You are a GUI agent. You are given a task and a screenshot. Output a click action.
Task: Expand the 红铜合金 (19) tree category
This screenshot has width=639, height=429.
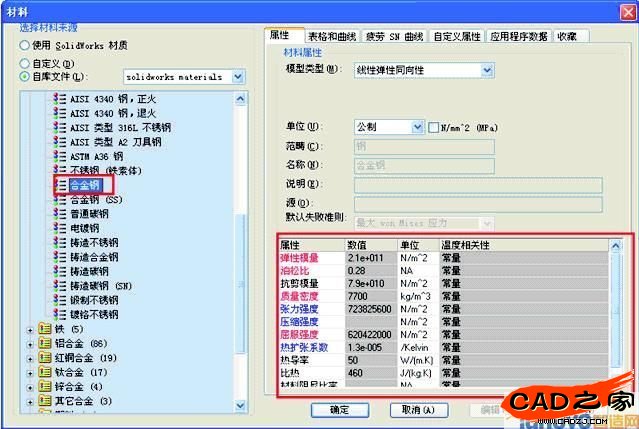click(28, 357)
